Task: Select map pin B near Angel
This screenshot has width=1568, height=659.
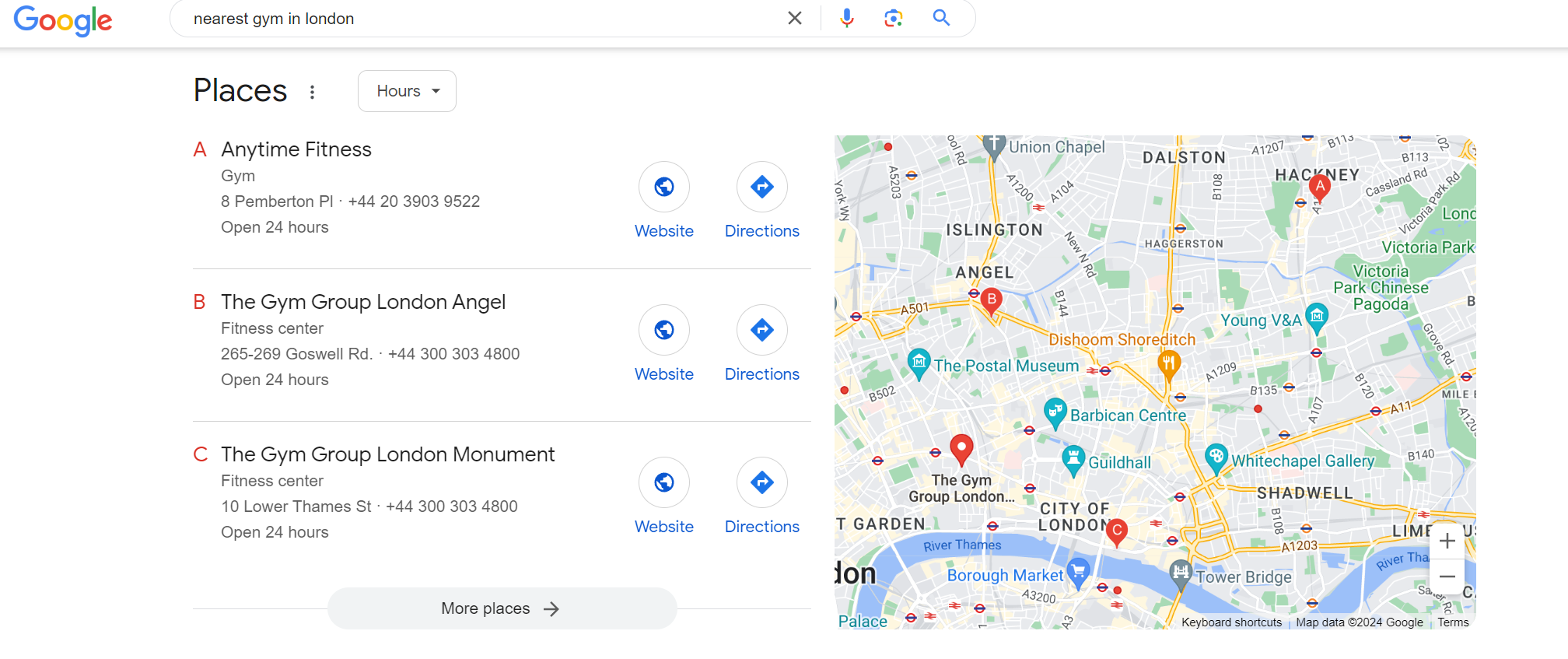Action: coord(991,300)
